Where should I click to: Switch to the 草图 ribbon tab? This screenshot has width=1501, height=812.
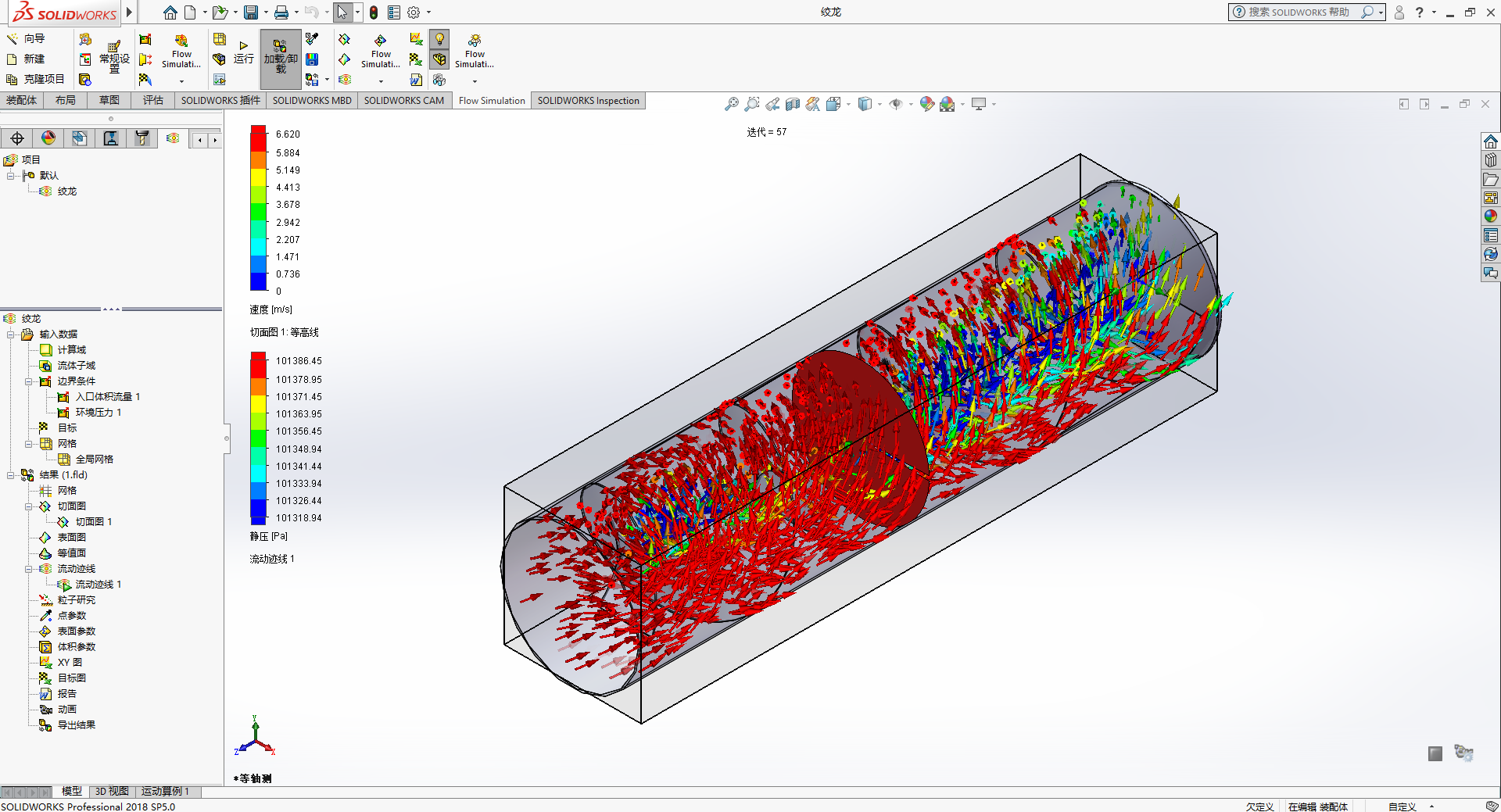point(109,100)
